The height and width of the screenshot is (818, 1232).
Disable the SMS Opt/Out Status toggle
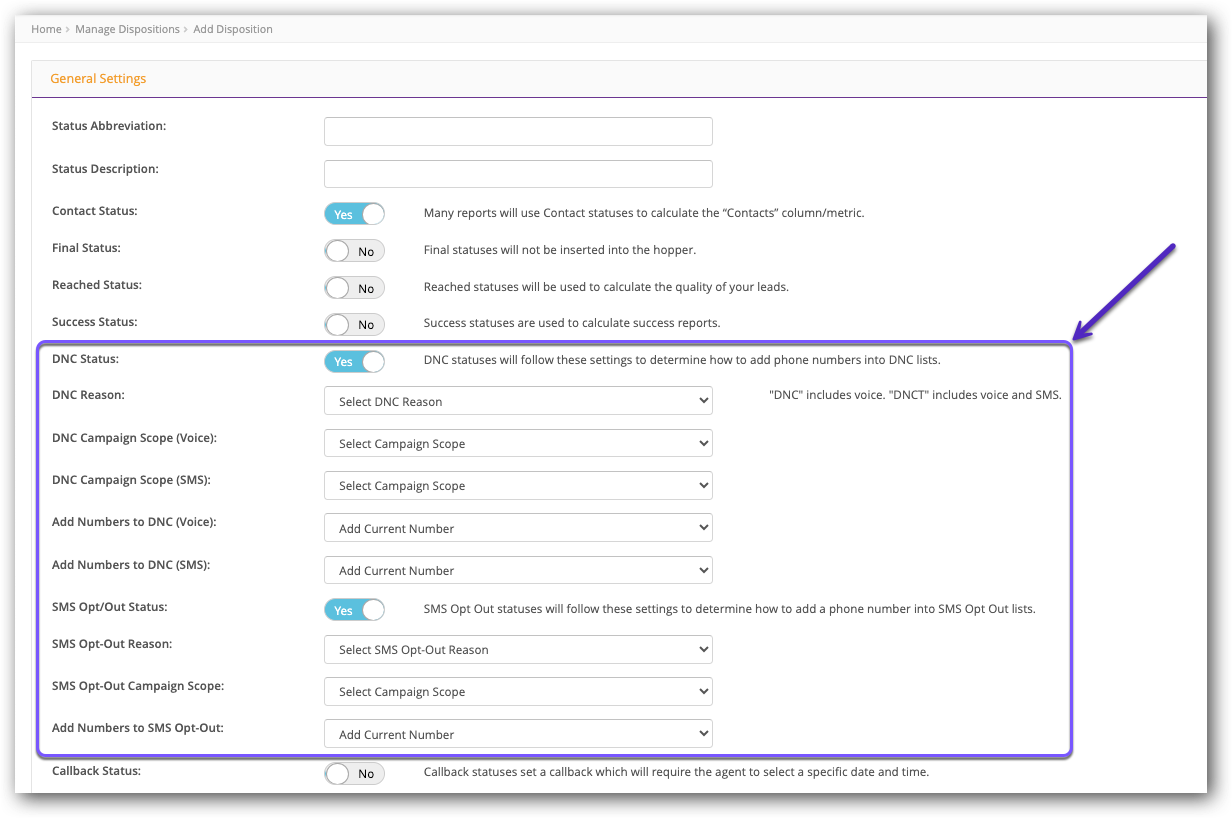(x=354, y=609)
